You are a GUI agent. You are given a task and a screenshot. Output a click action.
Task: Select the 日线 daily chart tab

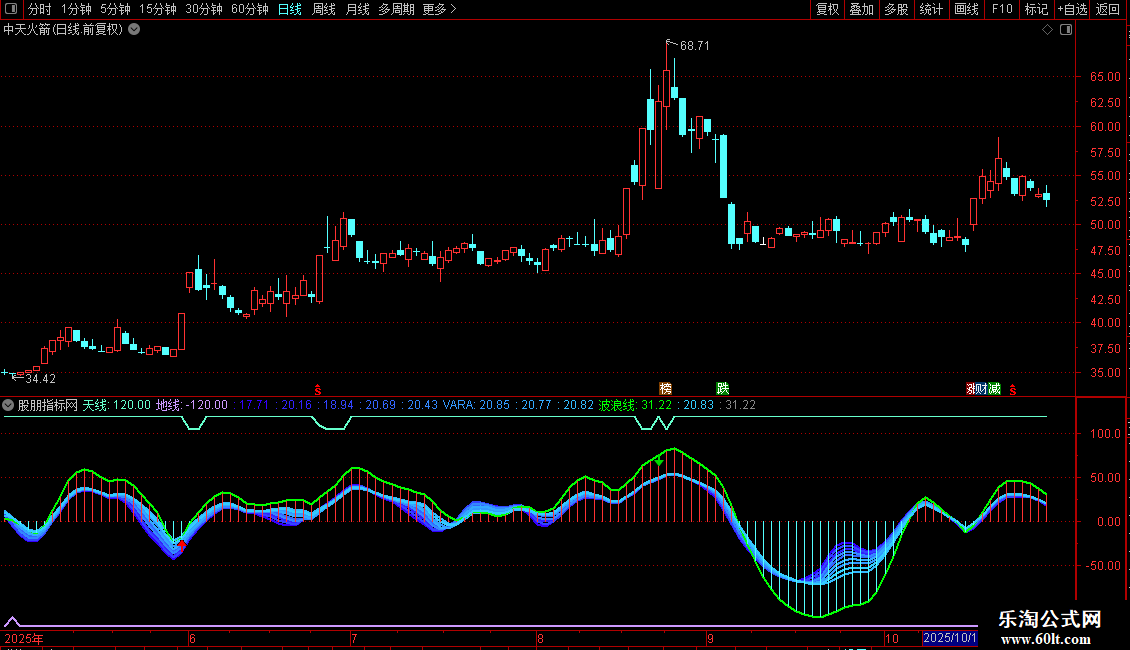[x=290, y=10]
